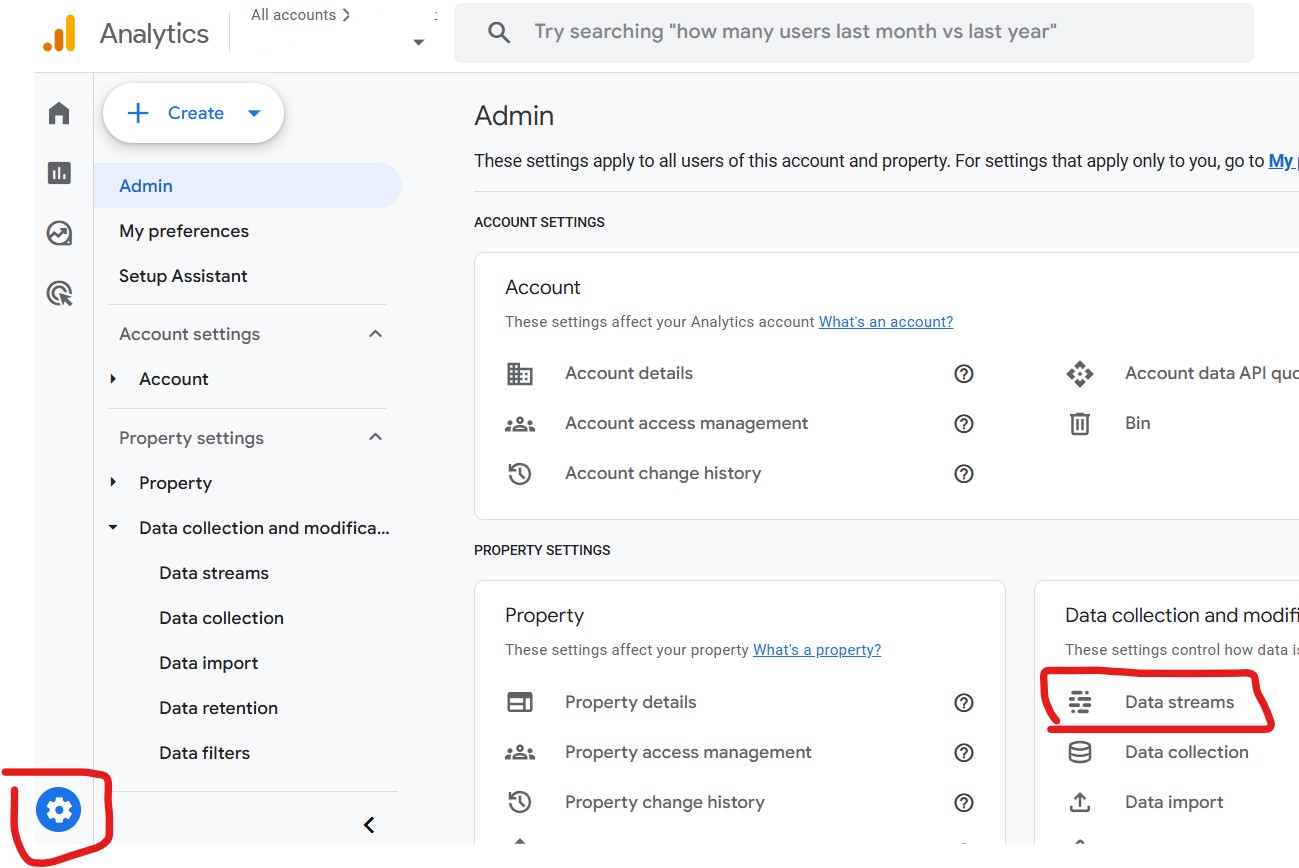Open Data import in the card
1299x868 pixels.
[x=1174, y=802]
